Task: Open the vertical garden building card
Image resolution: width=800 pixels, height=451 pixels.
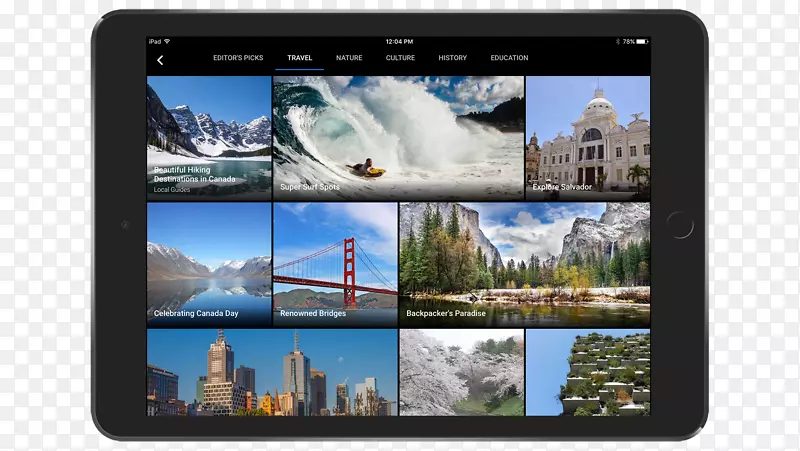Action: point(588,372)
